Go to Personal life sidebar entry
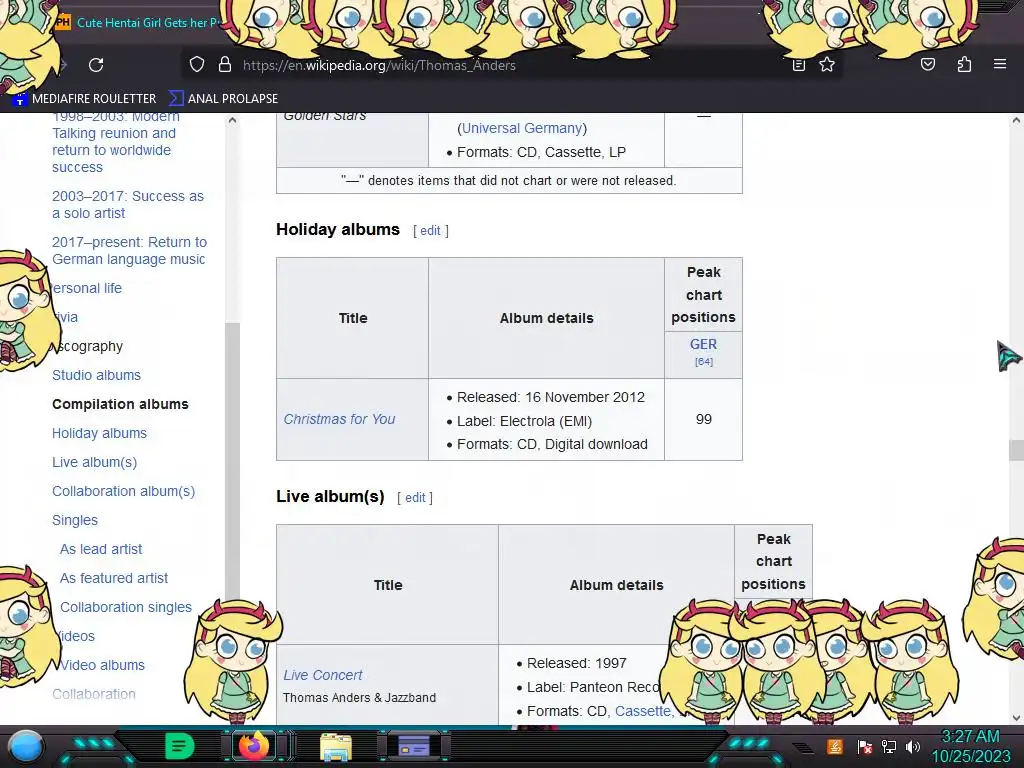 (x=86, y=288)
